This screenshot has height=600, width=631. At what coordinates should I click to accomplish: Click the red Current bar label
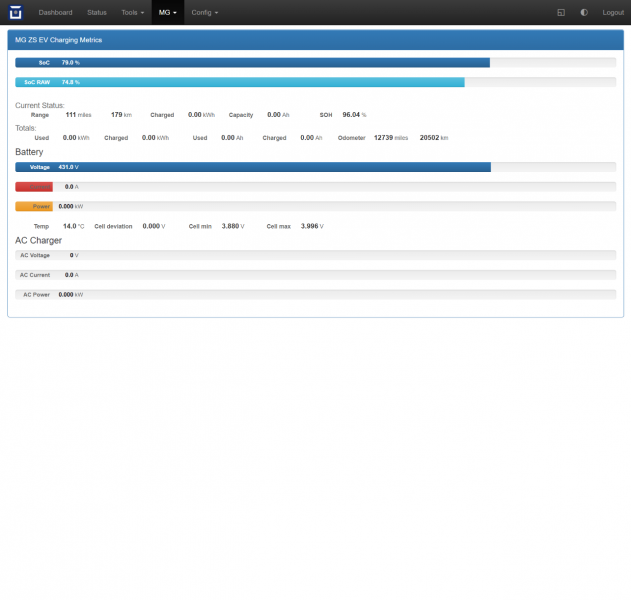[34, 187]
